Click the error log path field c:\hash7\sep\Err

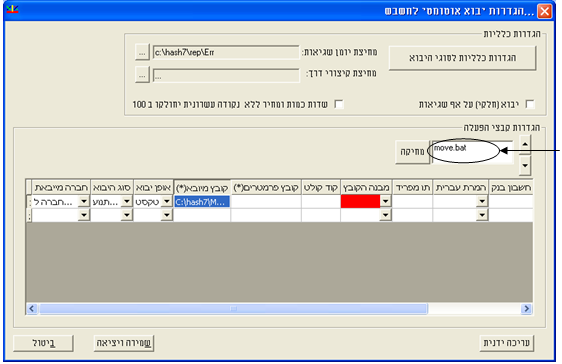226,52
